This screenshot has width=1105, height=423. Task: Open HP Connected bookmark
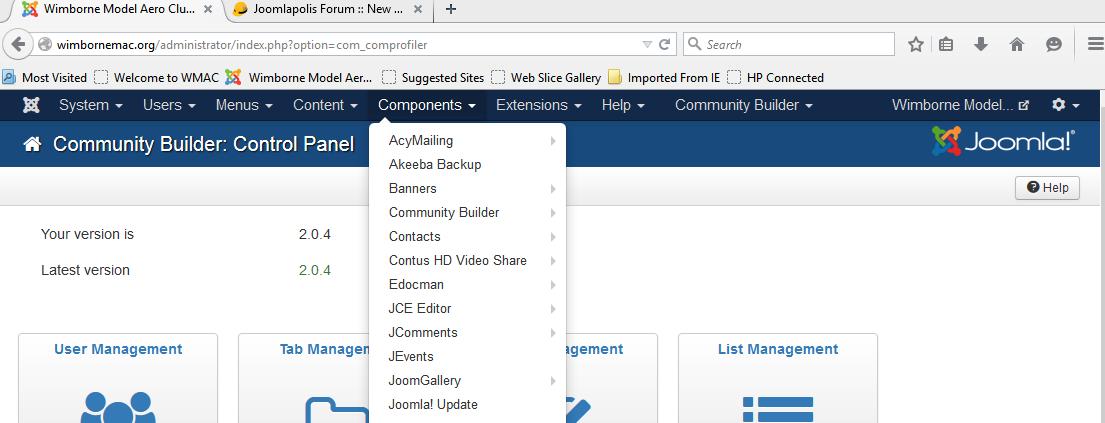point(776,78)
